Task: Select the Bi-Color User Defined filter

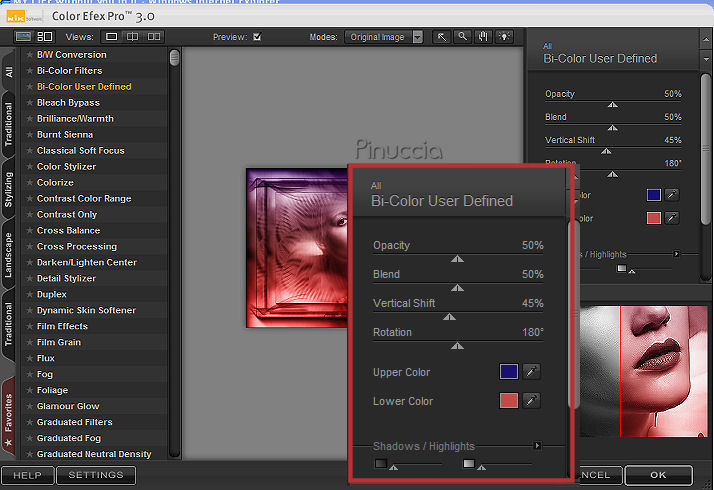Action: point(84,87)
